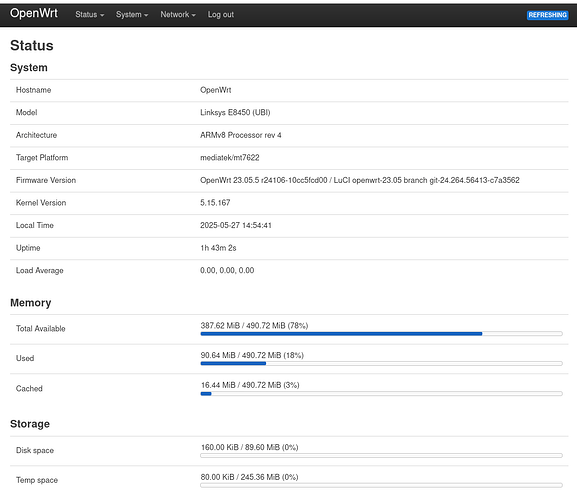Click the Used memory progress bar
The image size is (577, 500).
click(x=381, y=364)
